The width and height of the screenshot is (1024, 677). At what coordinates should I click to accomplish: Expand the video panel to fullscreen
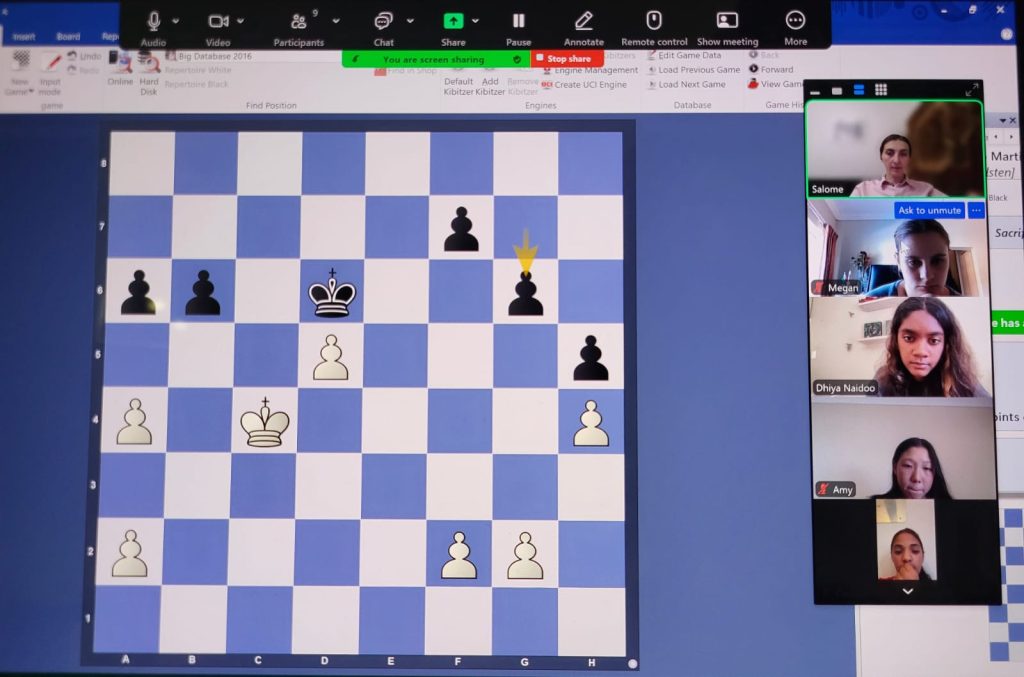pyautogui.click(x=972, y=89)
